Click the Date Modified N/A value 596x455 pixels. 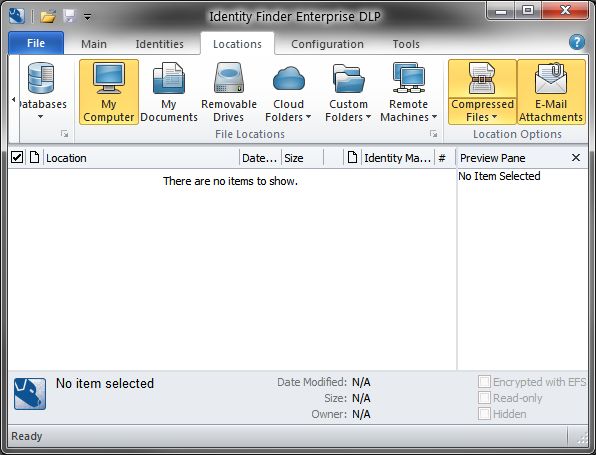click(361, 382)
